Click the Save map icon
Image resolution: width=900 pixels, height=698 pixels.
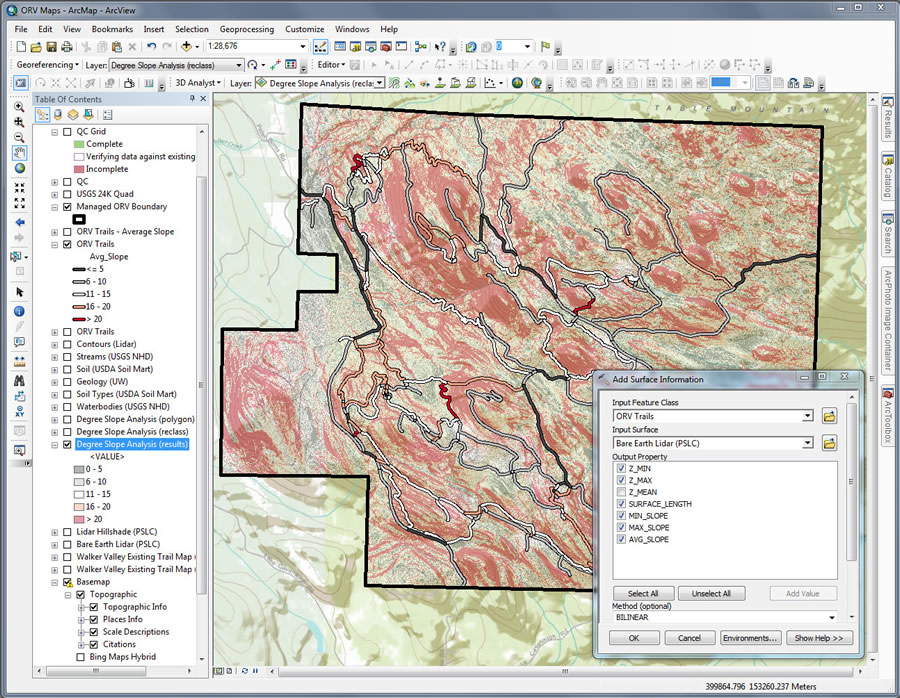pyautogui.click(x=52, y=47)
